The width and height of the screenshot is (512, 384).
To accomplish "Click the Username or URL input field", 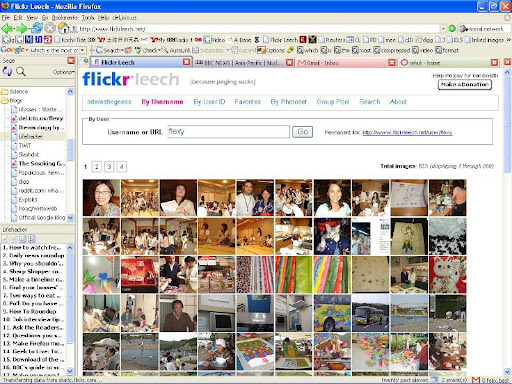I will (229, 132).
